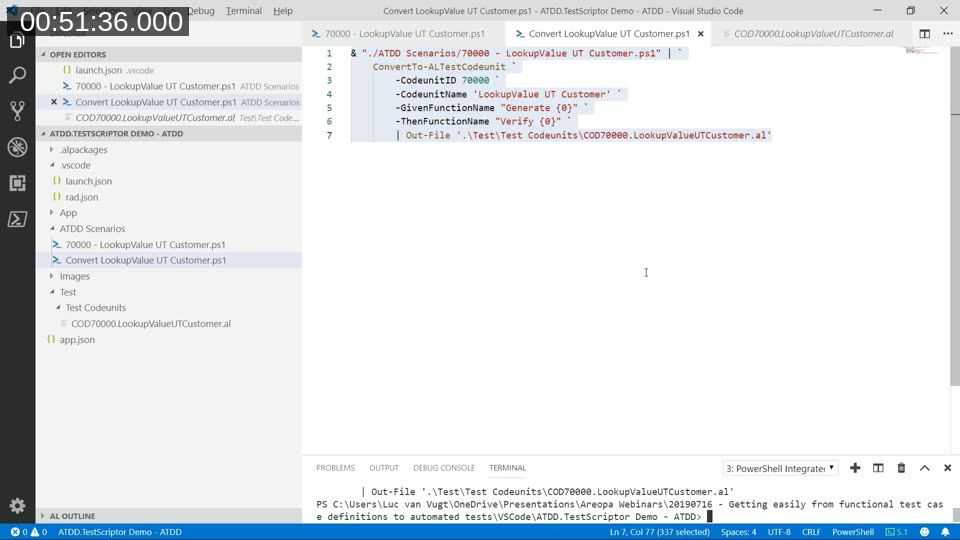This screenshot has height=540, width=960.
Task: Change indentation via Spaces: 4
Action: pos(738,532)
